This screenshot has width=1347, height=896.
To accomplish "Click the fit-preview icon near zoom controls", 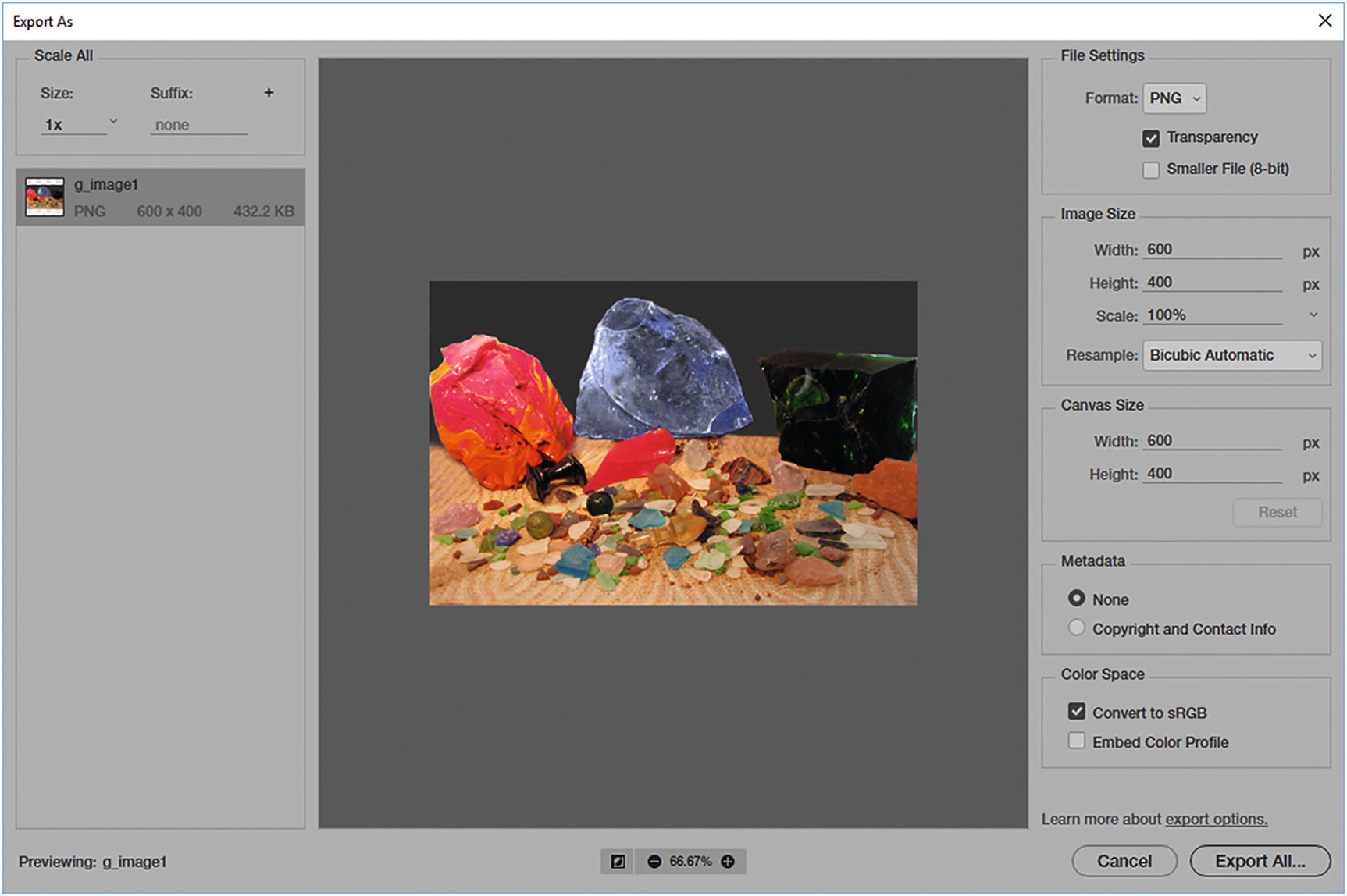I will [x=617, y=862].
